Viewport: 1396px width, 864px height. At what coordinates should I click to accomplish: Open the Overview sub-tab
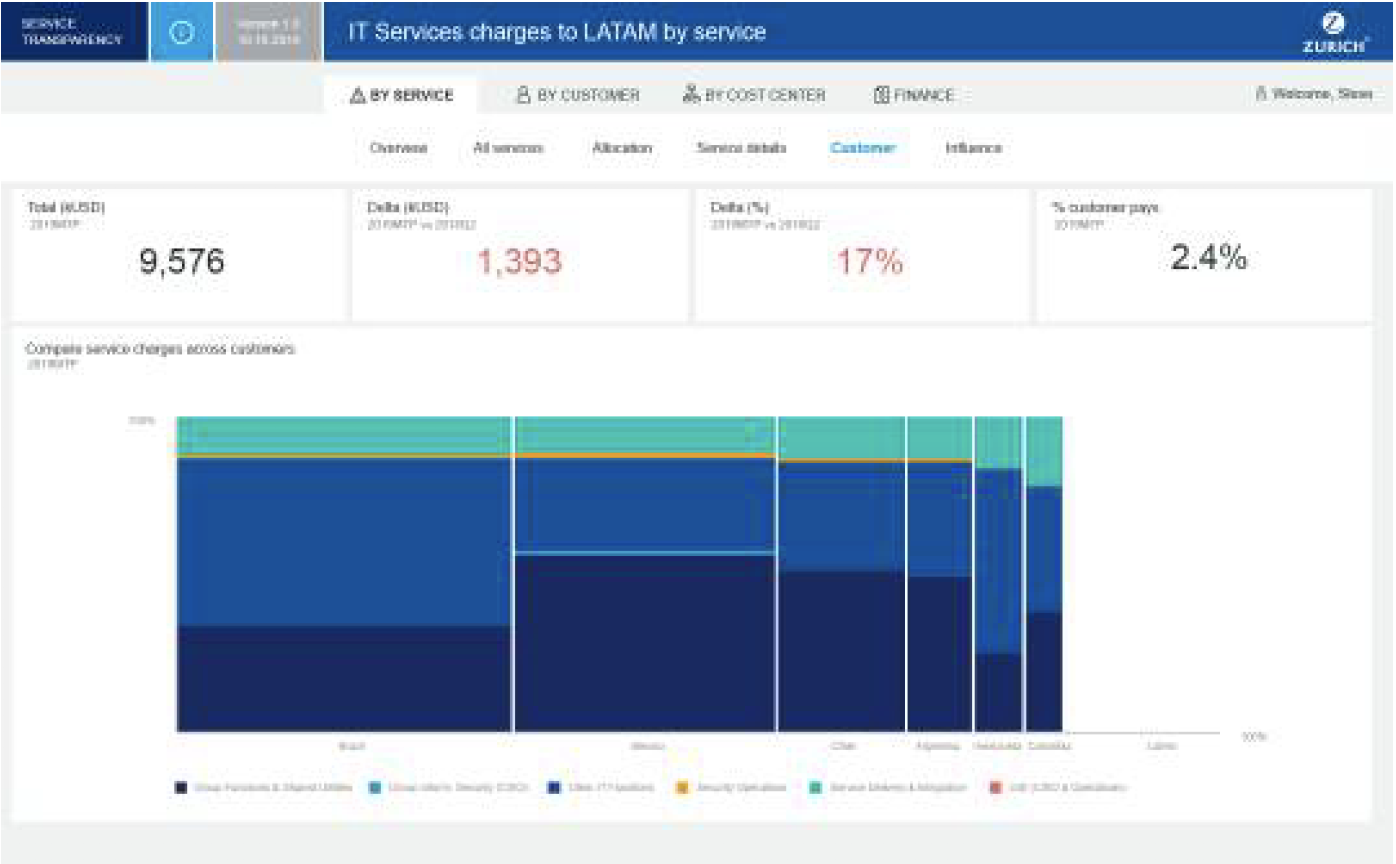point(398,148)
